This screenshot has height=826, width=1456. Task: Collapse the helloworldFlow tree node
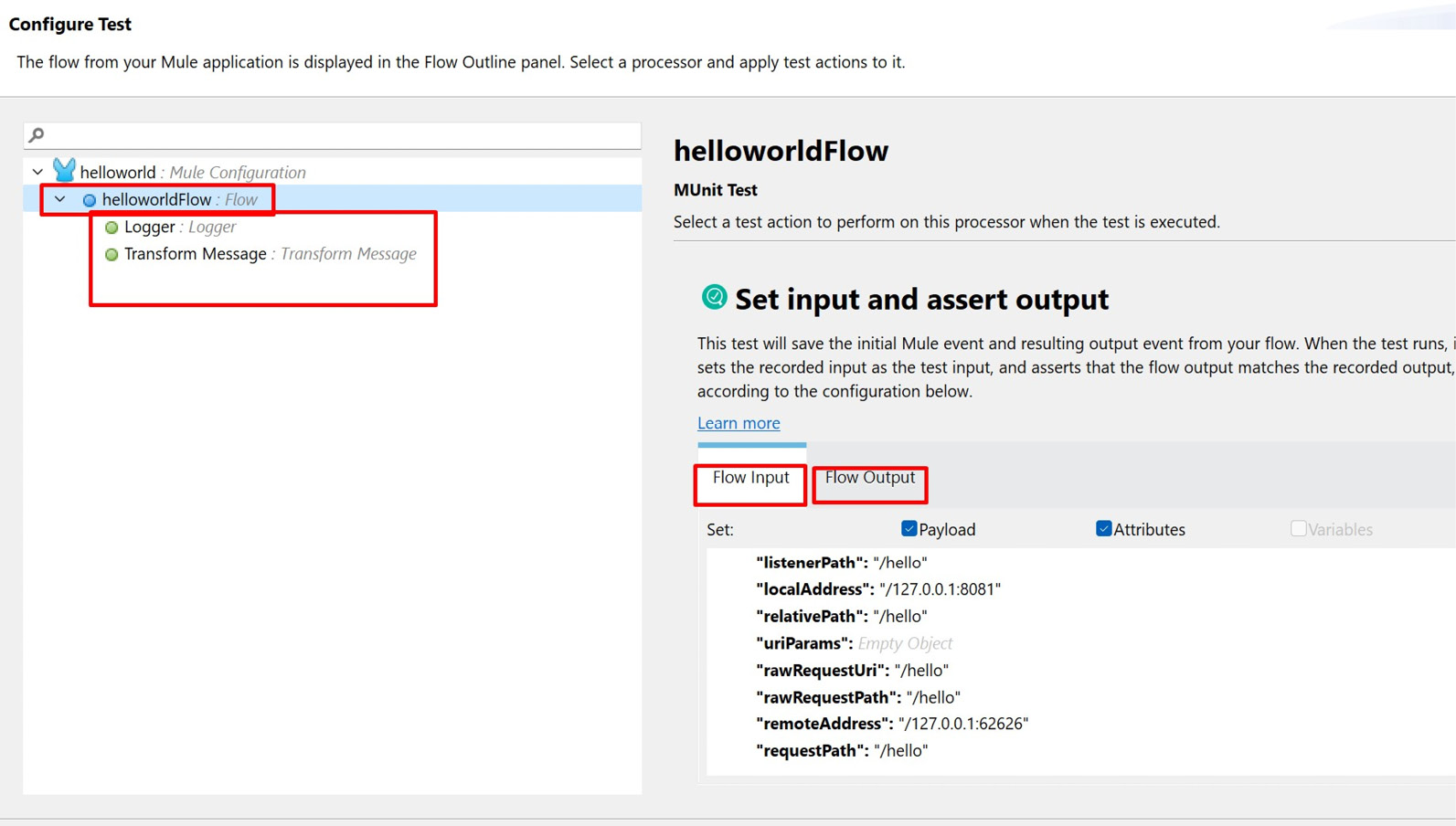click(59, 199)
